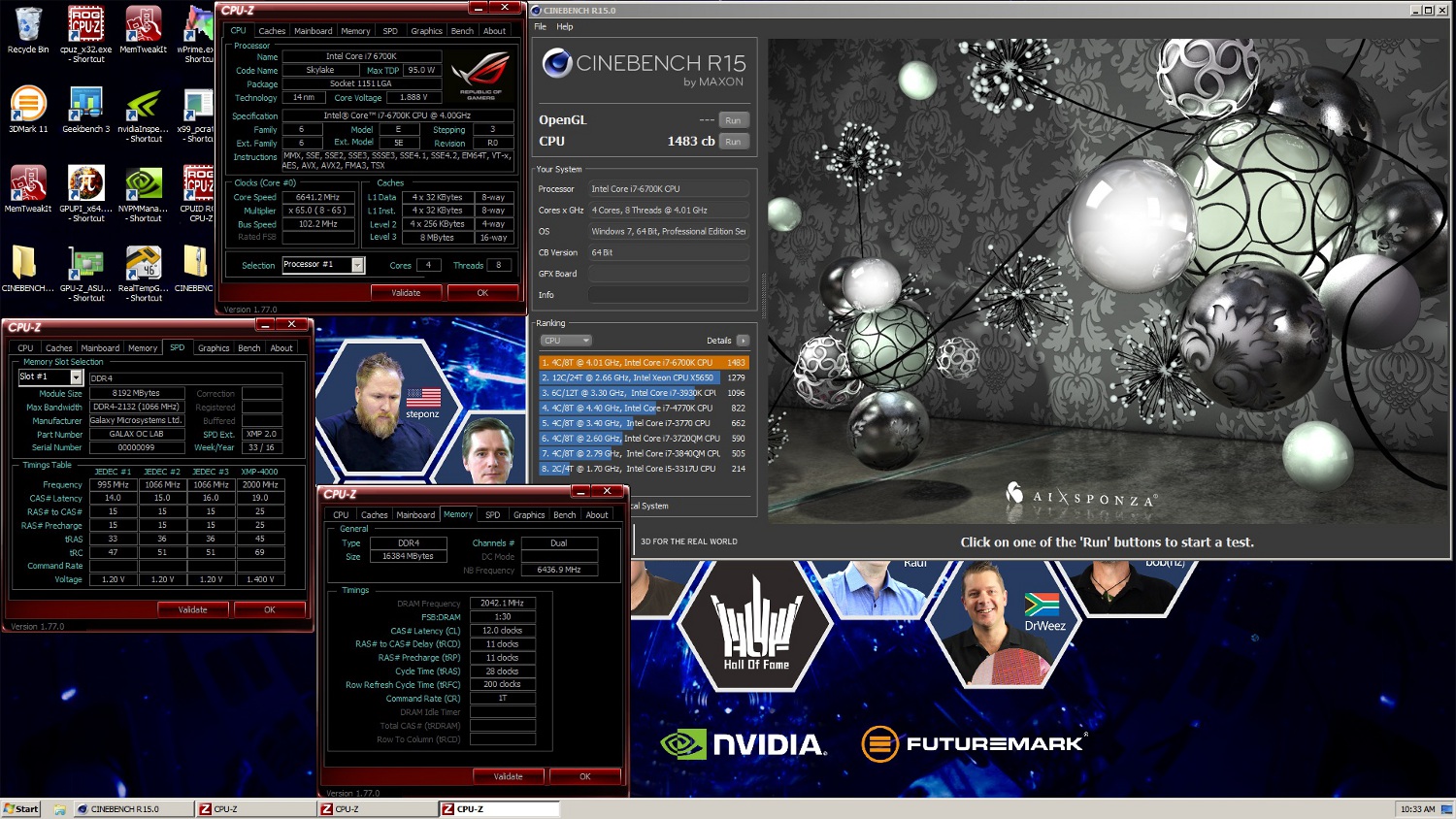The image size is (1456, 819).
Task: Launch GPU-Z ASUS shortcut icon
Action: tap(85, 263)
